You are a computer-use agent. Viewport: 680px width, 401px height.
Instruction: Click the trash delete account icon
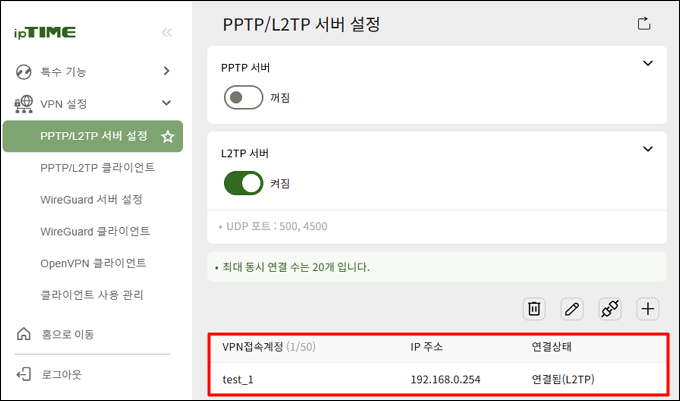534,309
